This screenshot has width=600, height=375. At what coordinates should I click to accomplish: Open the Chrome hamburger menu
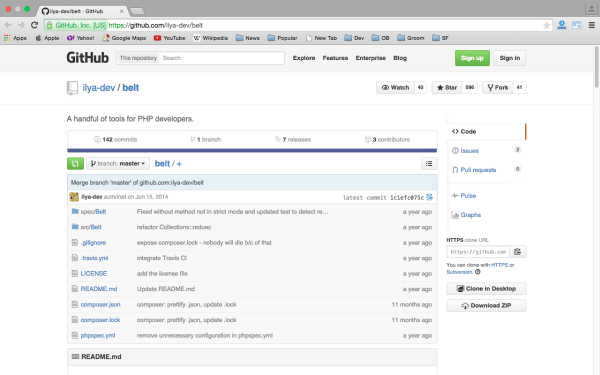point(592,25)
